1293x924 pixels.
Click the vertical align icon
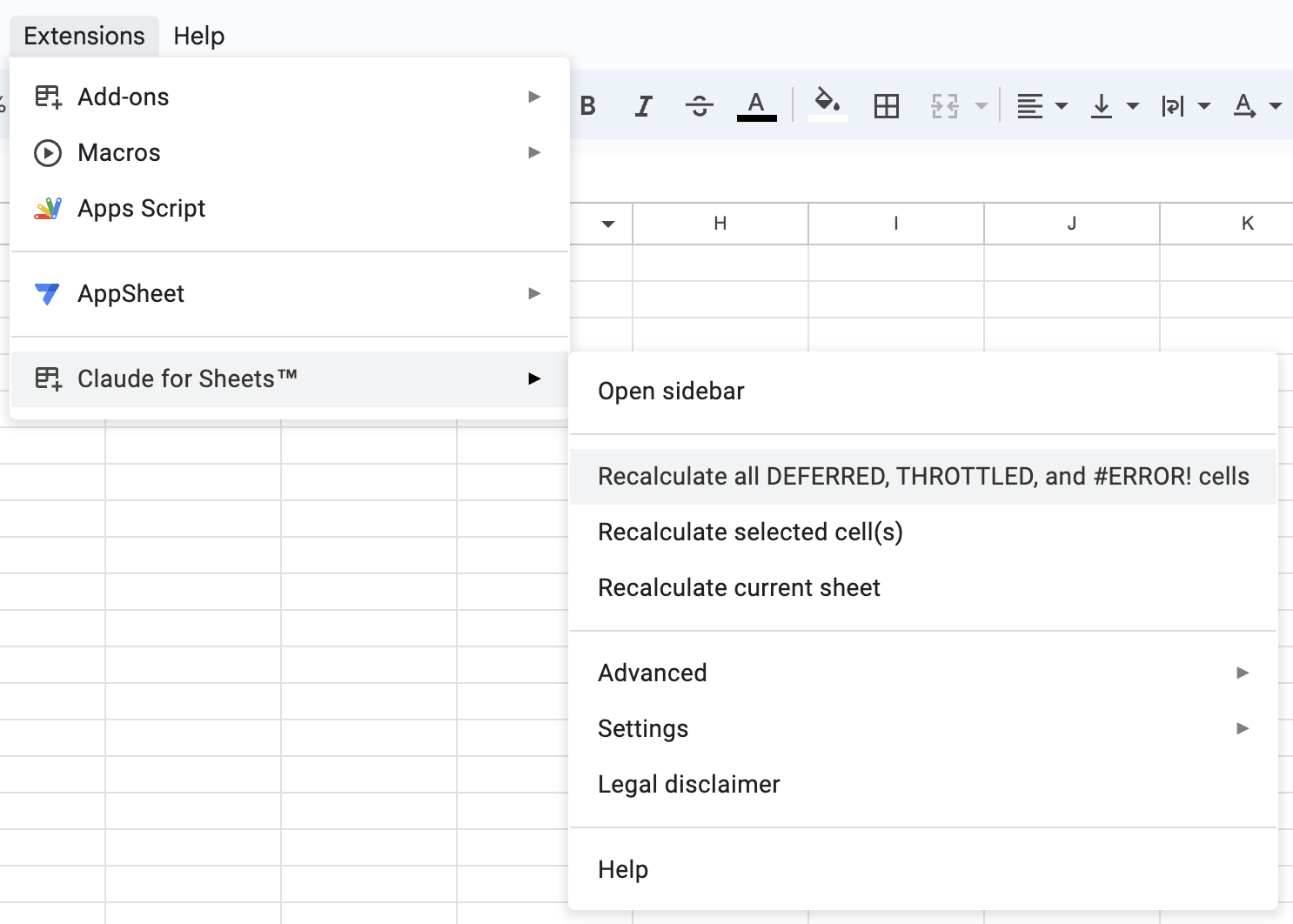1102,106
